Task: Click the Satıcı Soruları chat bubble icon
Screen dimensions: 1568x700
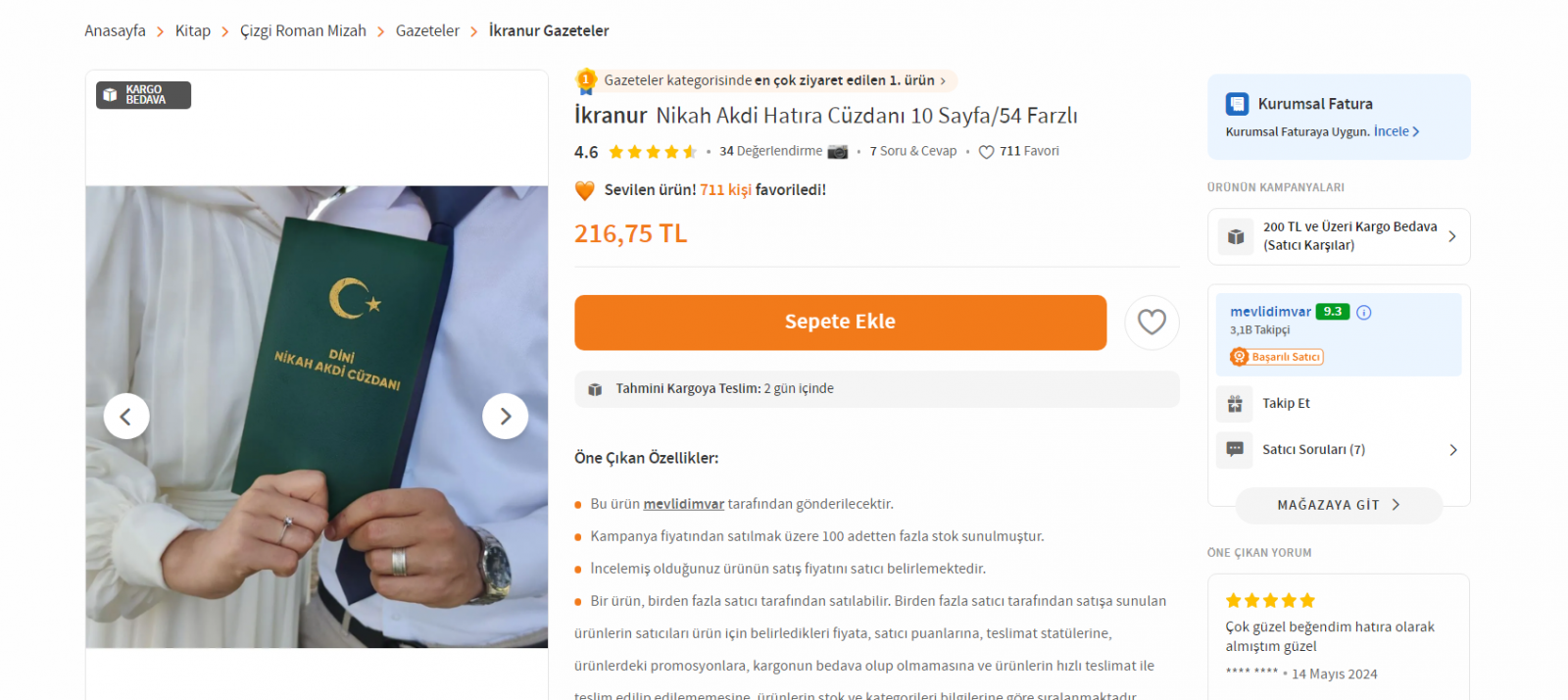Action: click(1235, 449)
